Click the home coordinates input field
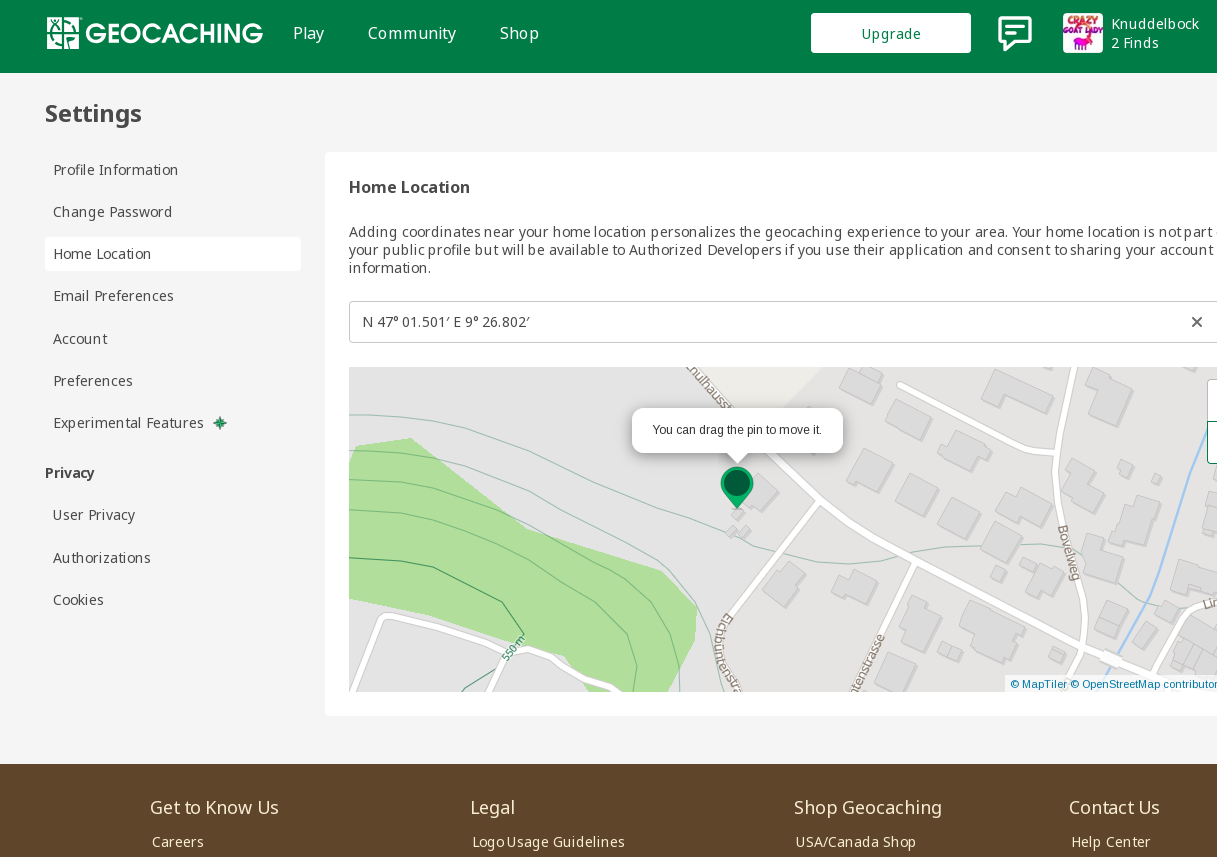1217x857 pixels. click(760, 322)
